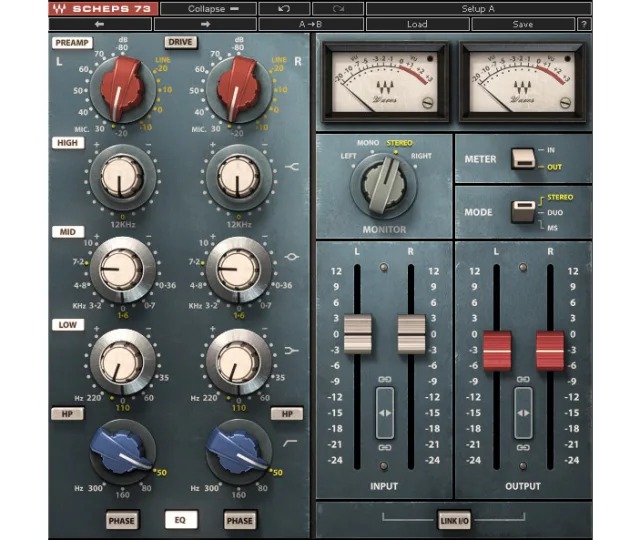Image resolution: width=640 pixels, height=540 pixels.
Task: Toggle the LINK I/O button
Action: coord(454,521)
